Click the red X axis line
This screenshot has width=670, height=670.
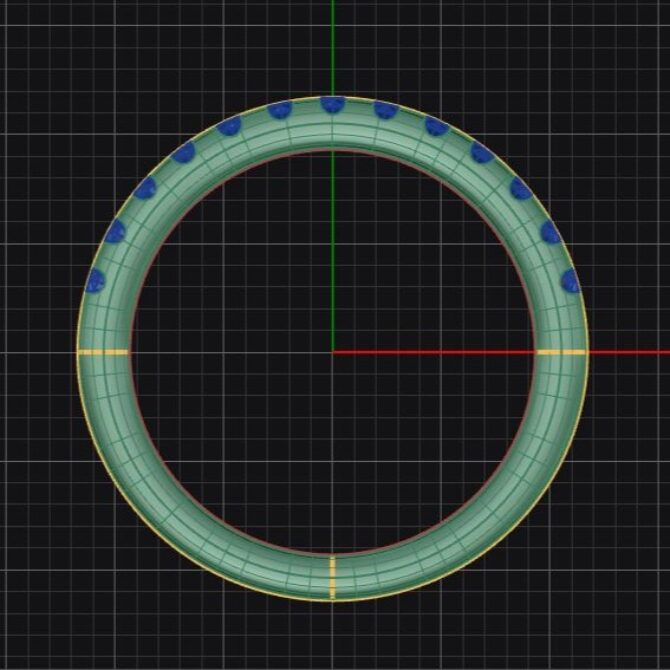click(x=501, y=353)
